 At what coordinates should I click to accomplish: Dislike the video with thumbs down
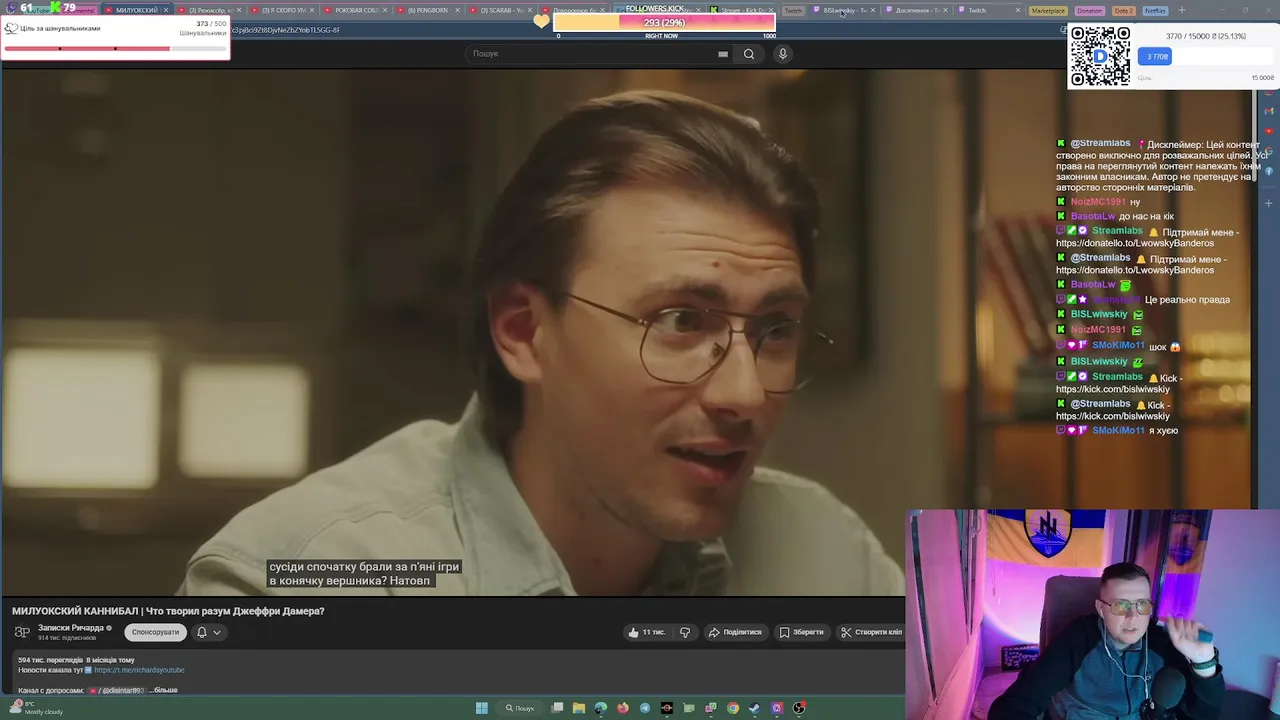coord(685,632)
